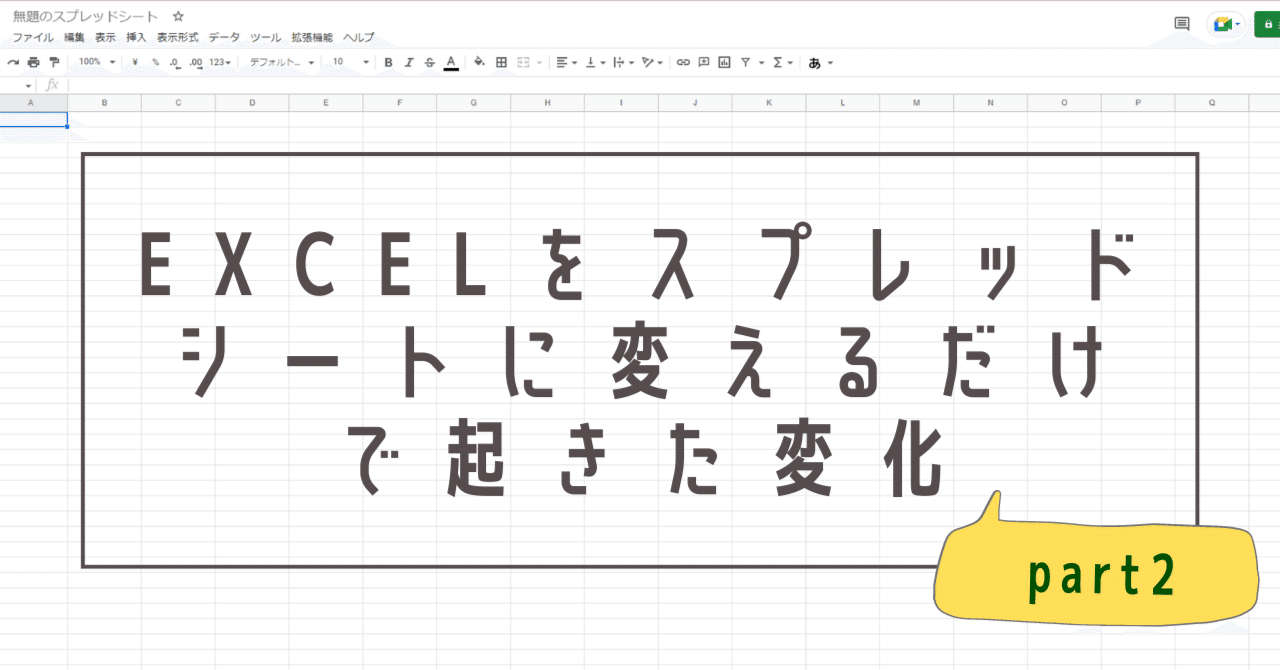
Task: Open the font size 10 dropdown
Action: click(351, 62)
